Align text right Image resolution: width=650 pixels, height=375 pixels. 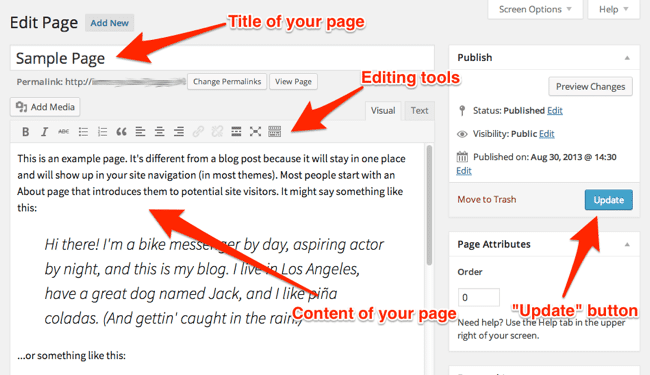(x=179, y=132)
